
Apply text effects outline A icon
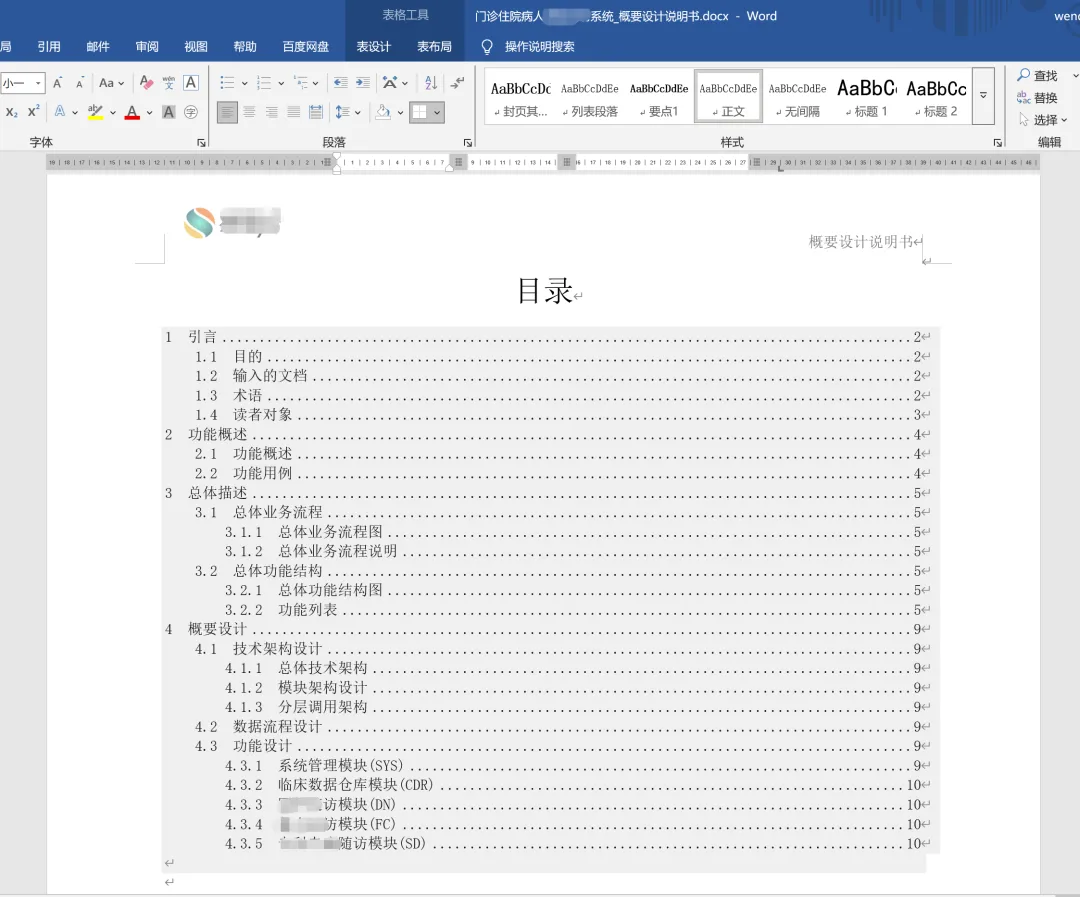tap(60, 112)
